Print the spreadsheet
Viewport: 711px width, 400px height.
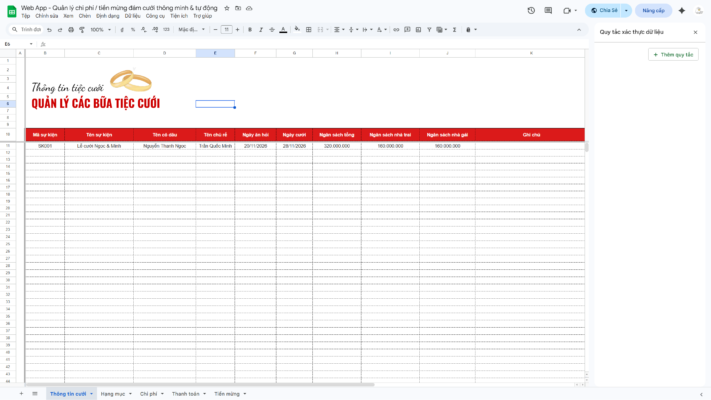[71, 29]
